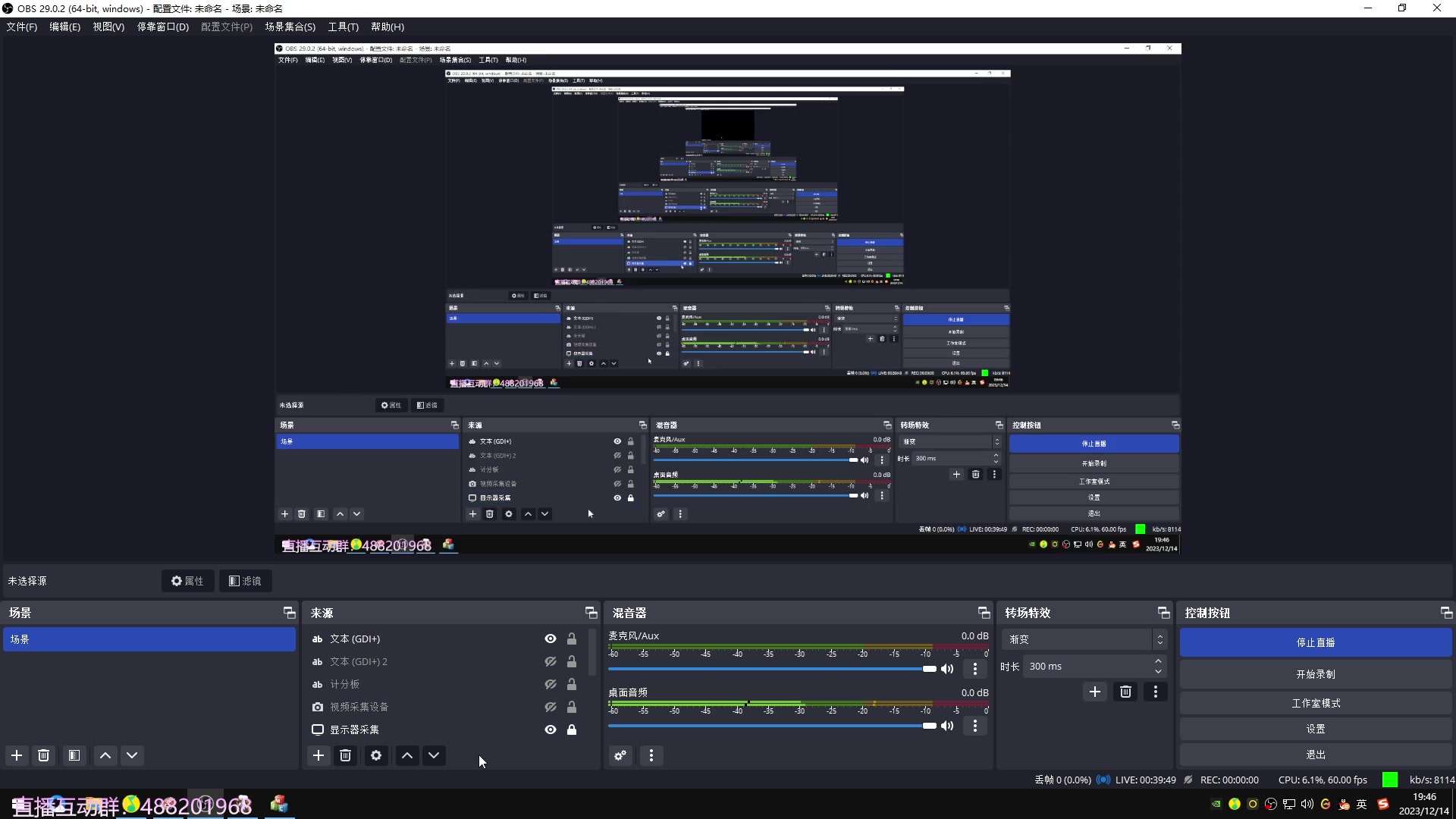This screenshot has height=819, width=1456.
Task: Open source 属性 properties button
Action: coord(187,581)
